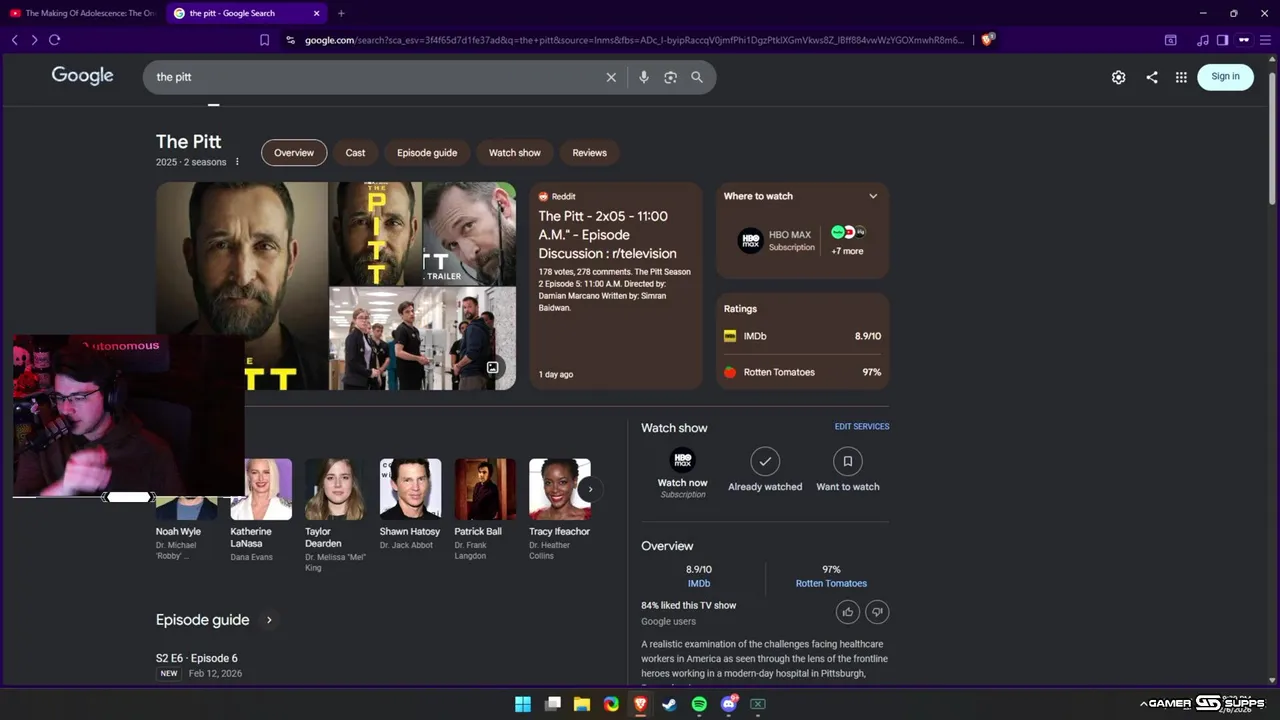Show +7 more streaming services
This screenshot has height=720, width=1280.
coord(847,241)
